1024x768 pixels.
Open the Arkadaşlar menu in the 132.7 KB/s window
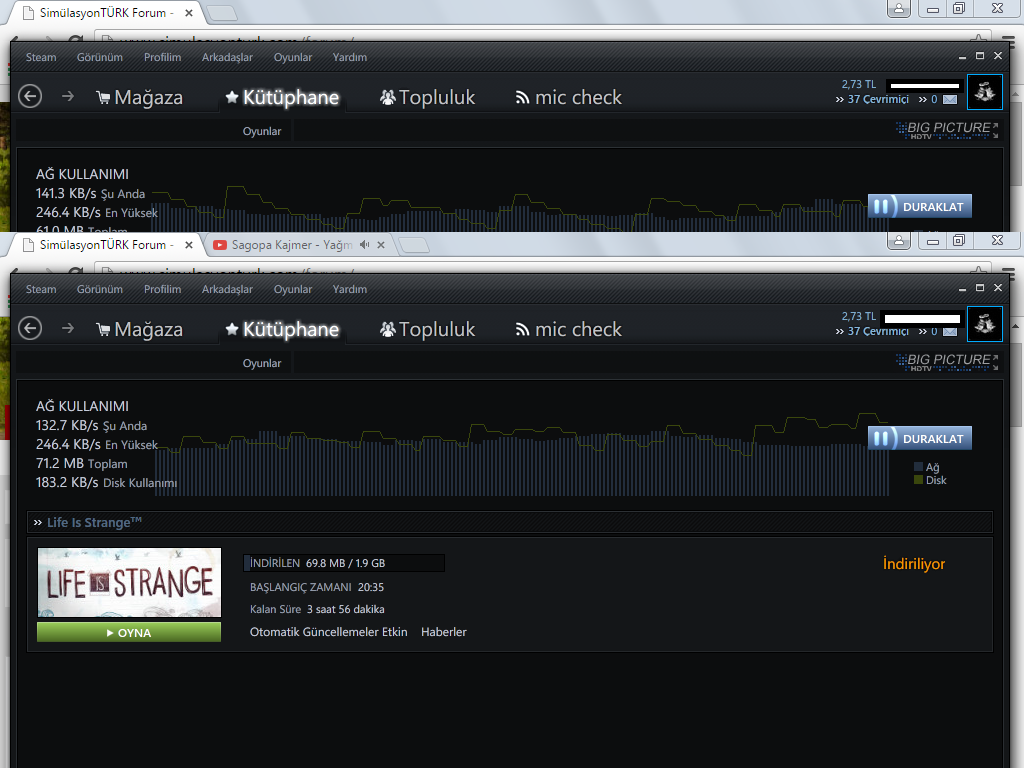coord(227,289)
